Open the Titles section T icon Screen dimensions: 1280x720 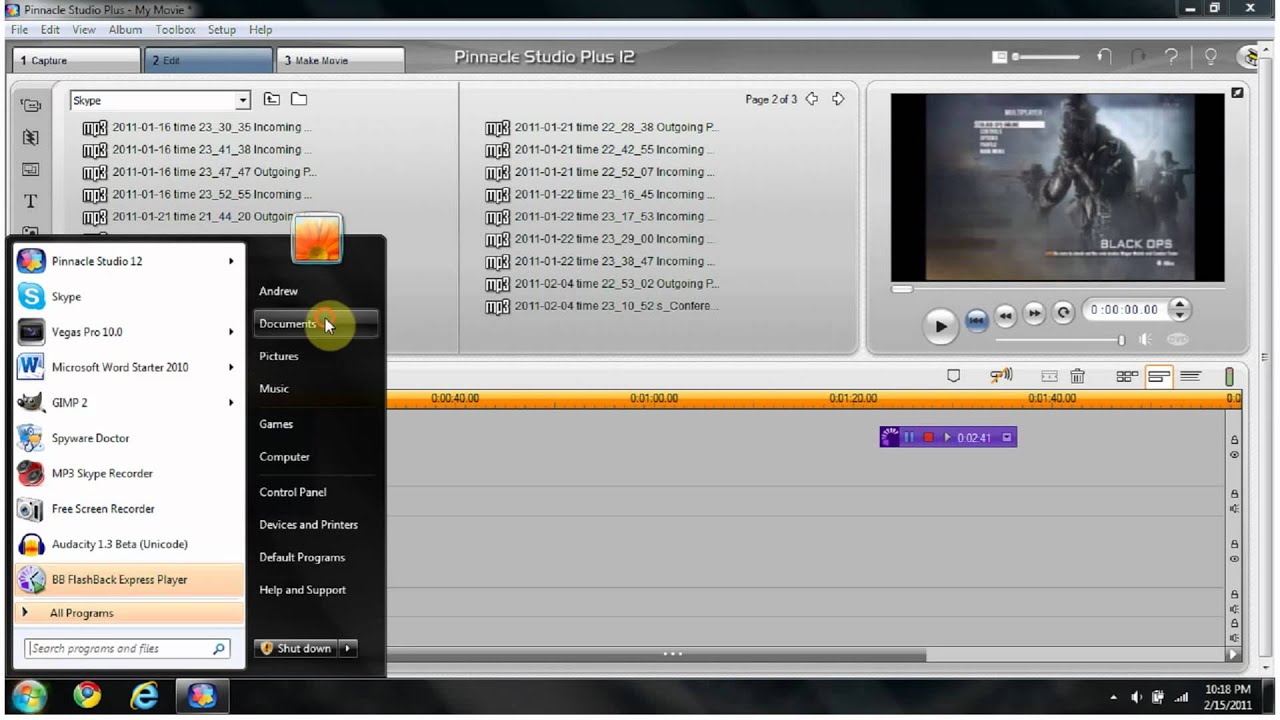pos(31,201)
